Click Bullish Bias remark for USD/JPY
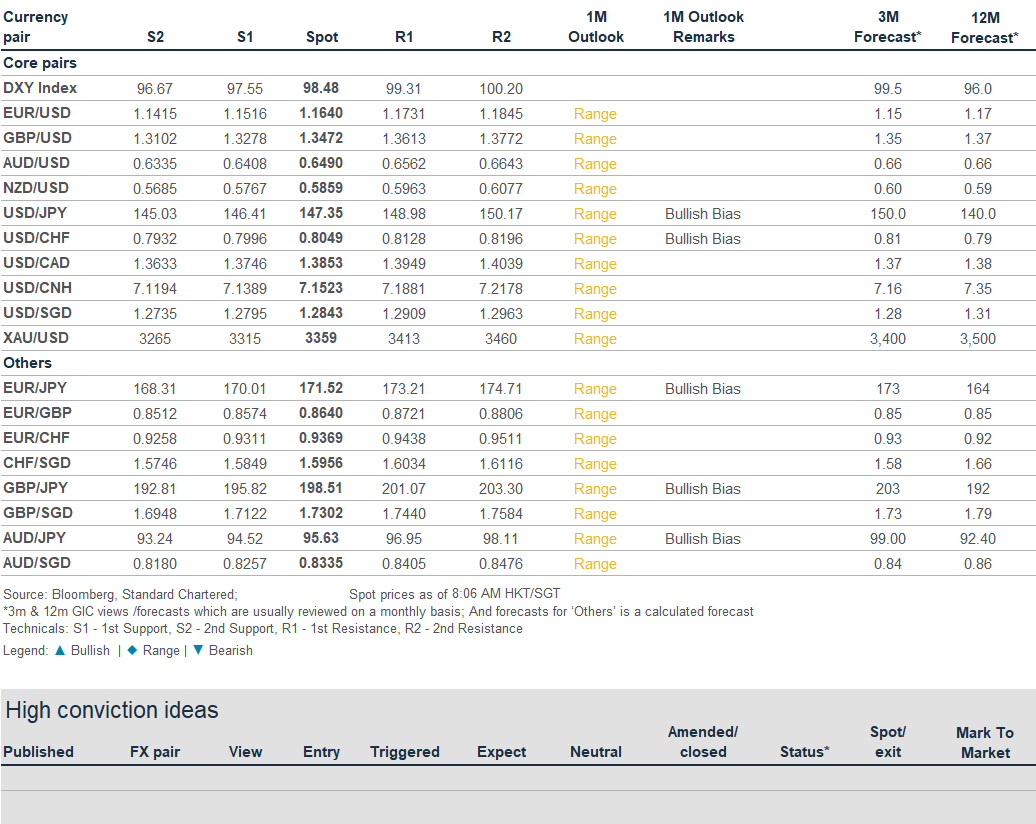The width and height of the screenshot is (1036, 824). click(703, 214)
